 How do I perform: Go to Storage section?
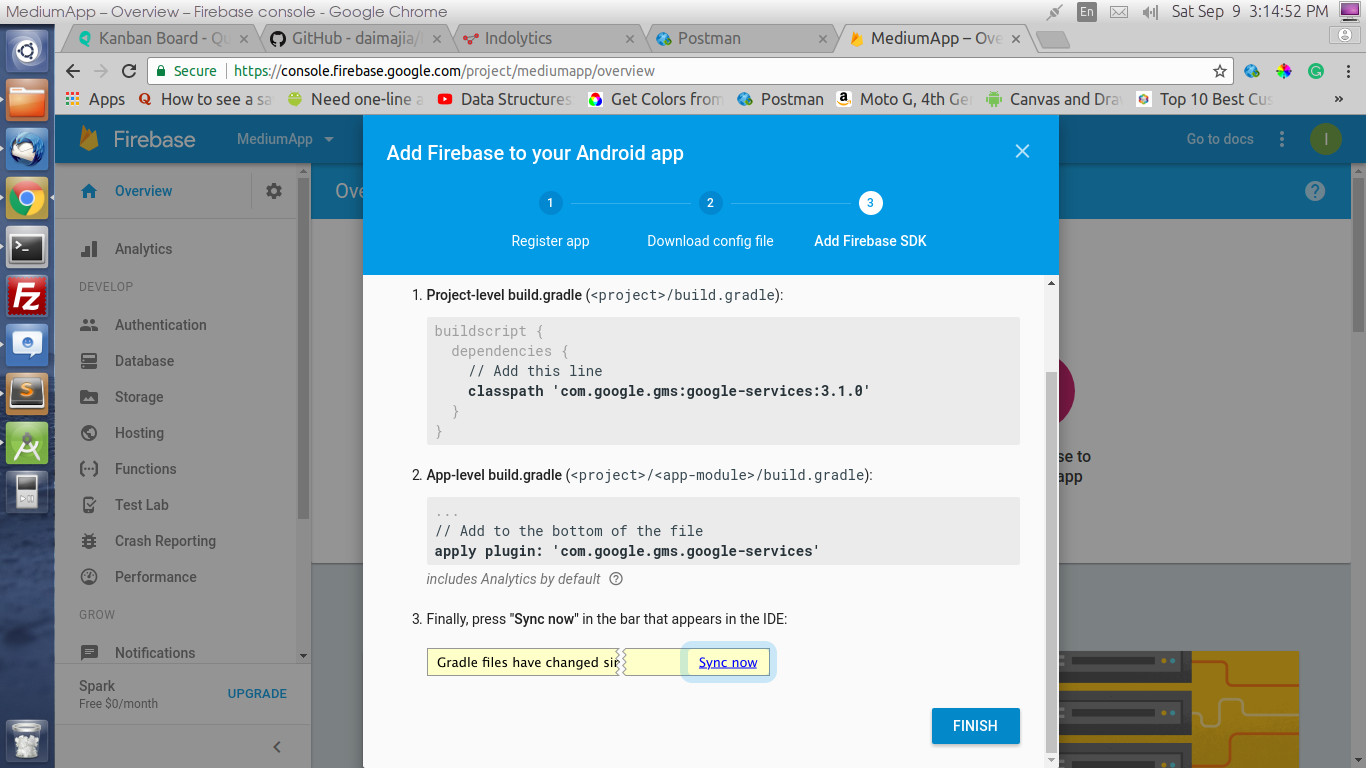coord(139,397)
